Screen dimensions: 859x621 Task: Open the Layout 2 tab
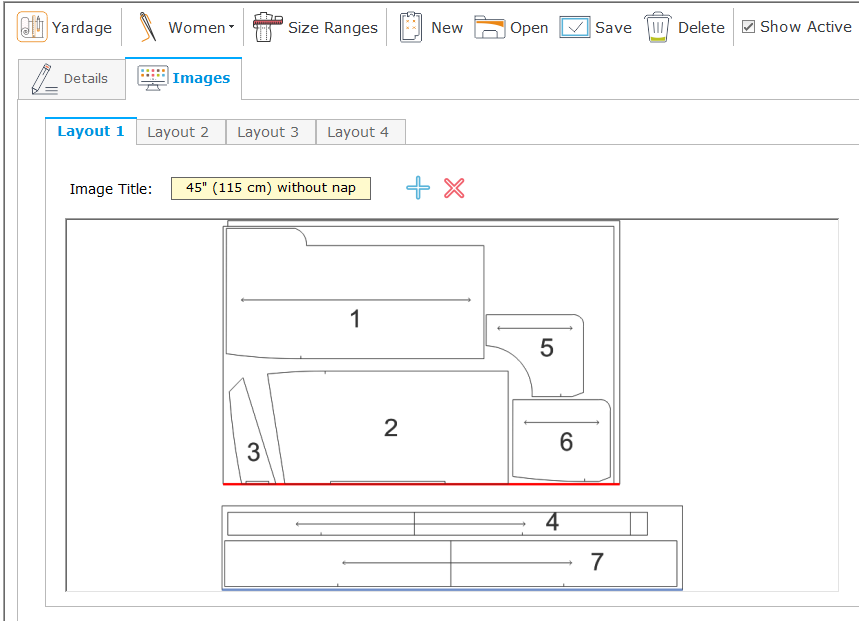click(178, 132)
